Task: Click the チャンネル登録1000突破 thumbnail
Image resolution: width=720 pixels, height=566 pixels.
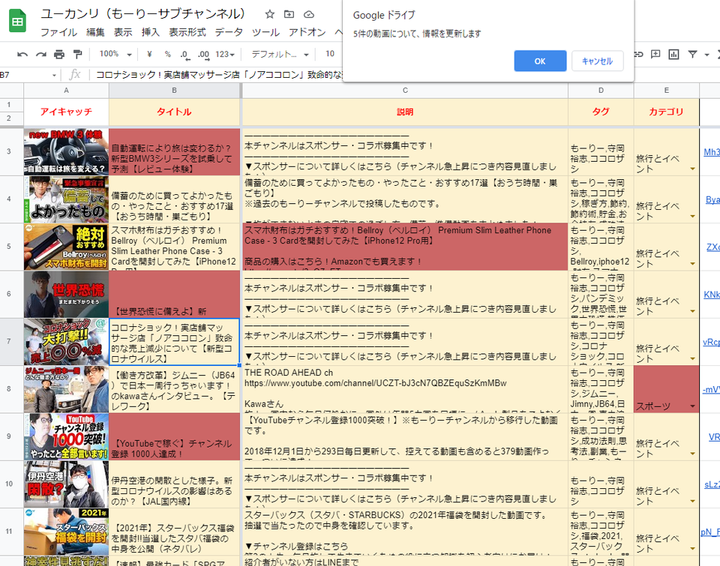Action: click(66, 437)
